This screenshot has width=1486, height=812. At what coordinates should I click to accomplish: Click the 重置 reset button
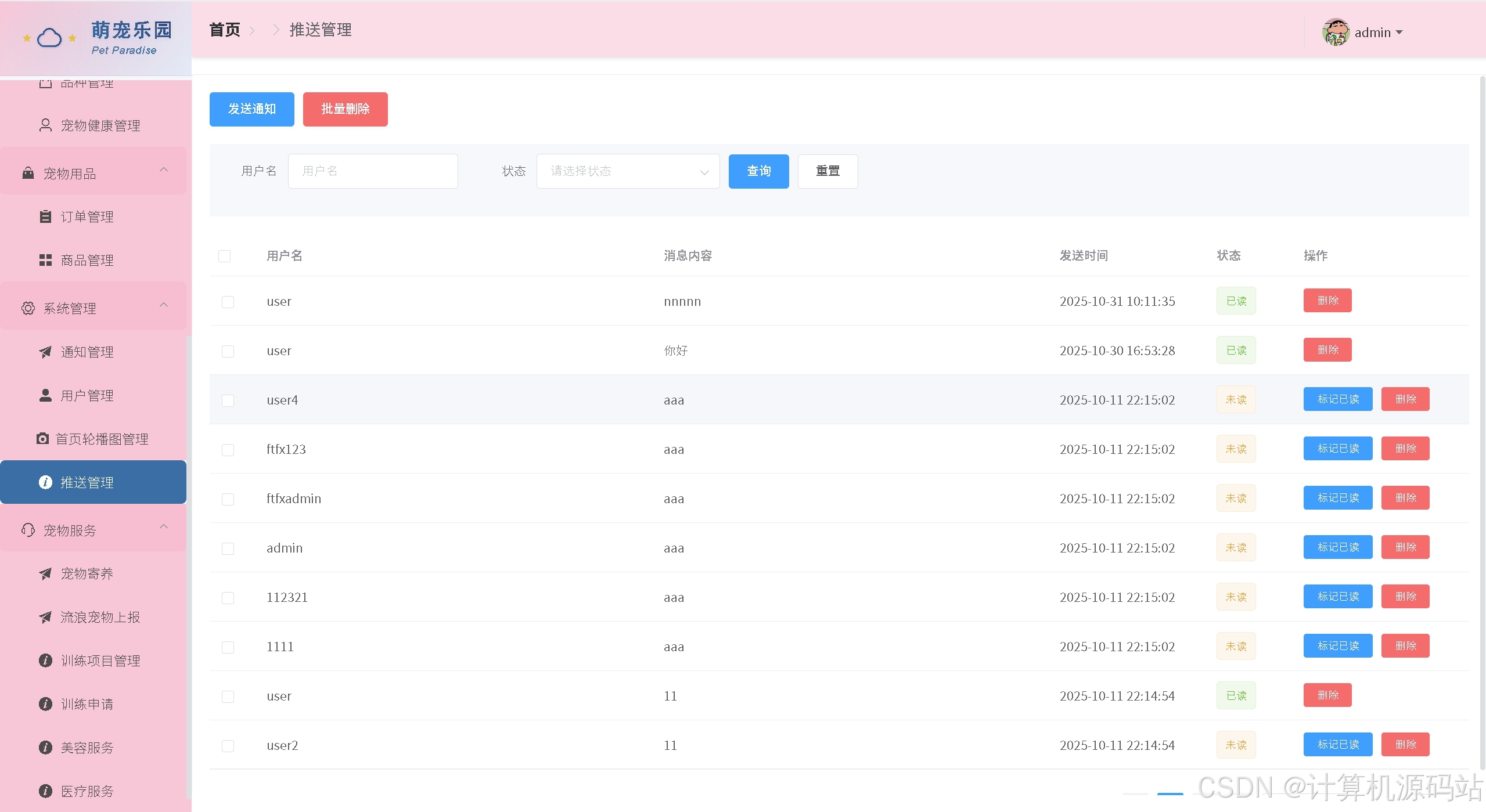click(x=827, y=171)
